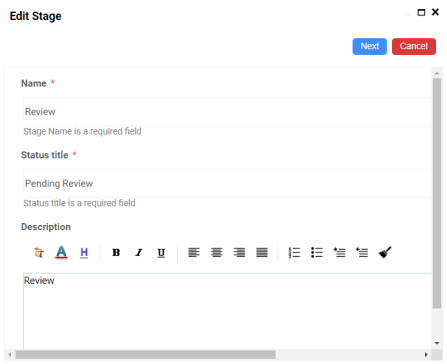This screenshot has height=364, width=447.
Task: Click the vertical scrollbar down arrow
Action: point(437,343)
